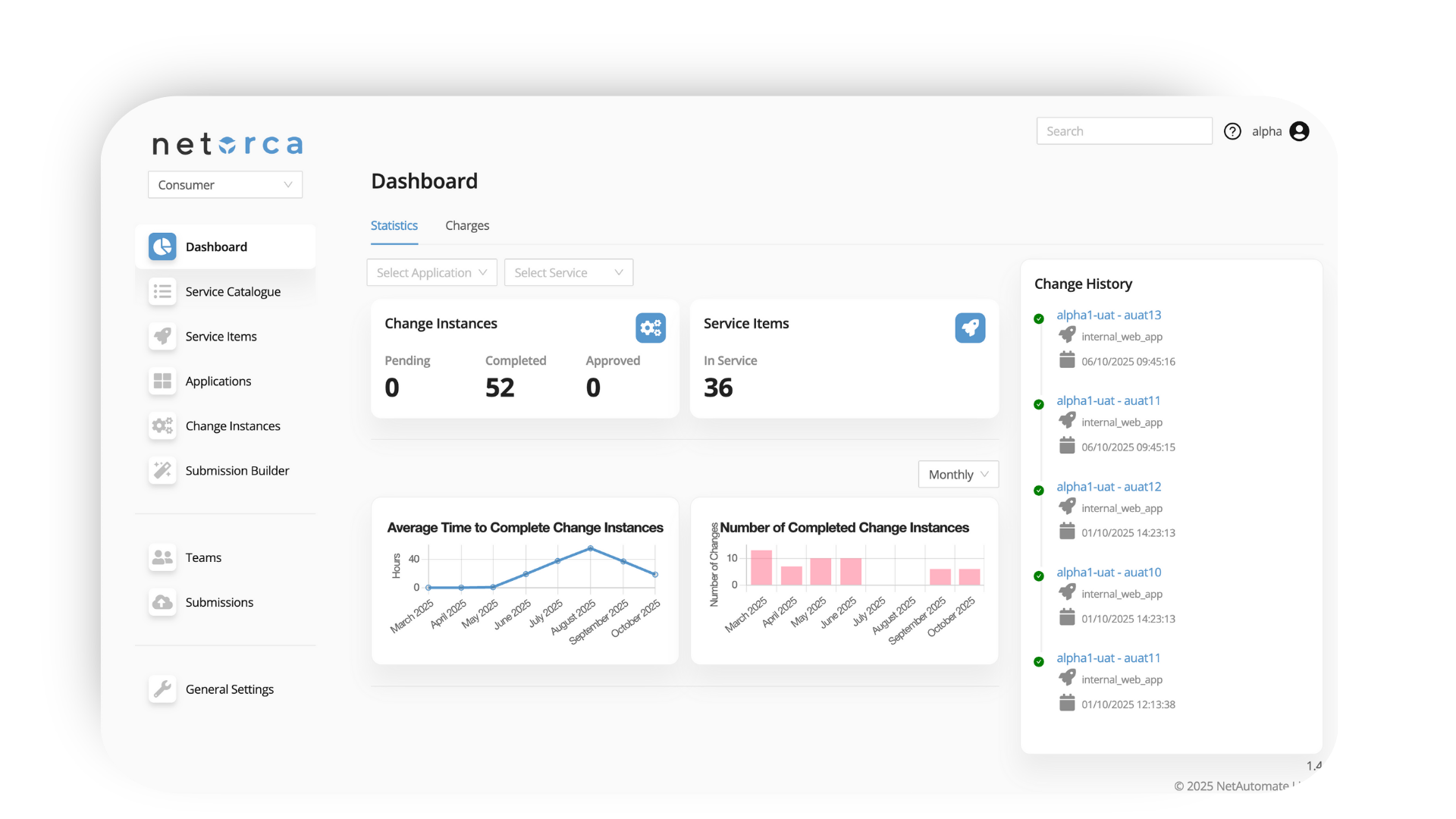This screenshot has height=819, width=1456.
Task: Expand the Monthly interval dropdown
Action: [x=958, y=475]
